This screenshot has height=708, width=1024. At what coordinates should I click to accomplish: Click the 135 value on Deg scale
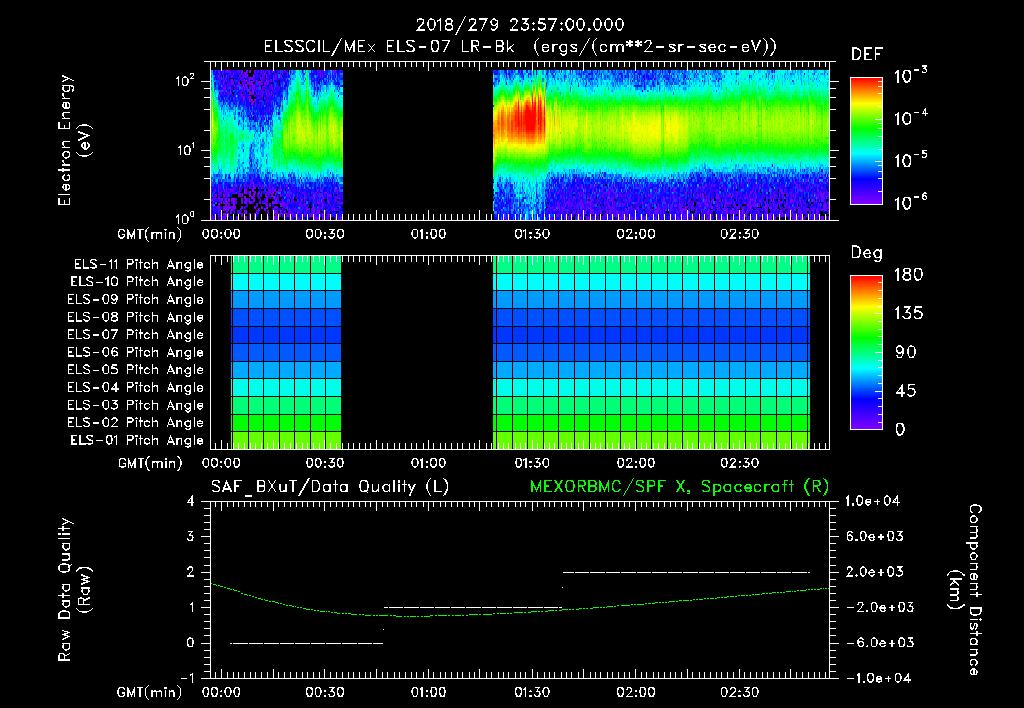(x=908, y=313)
